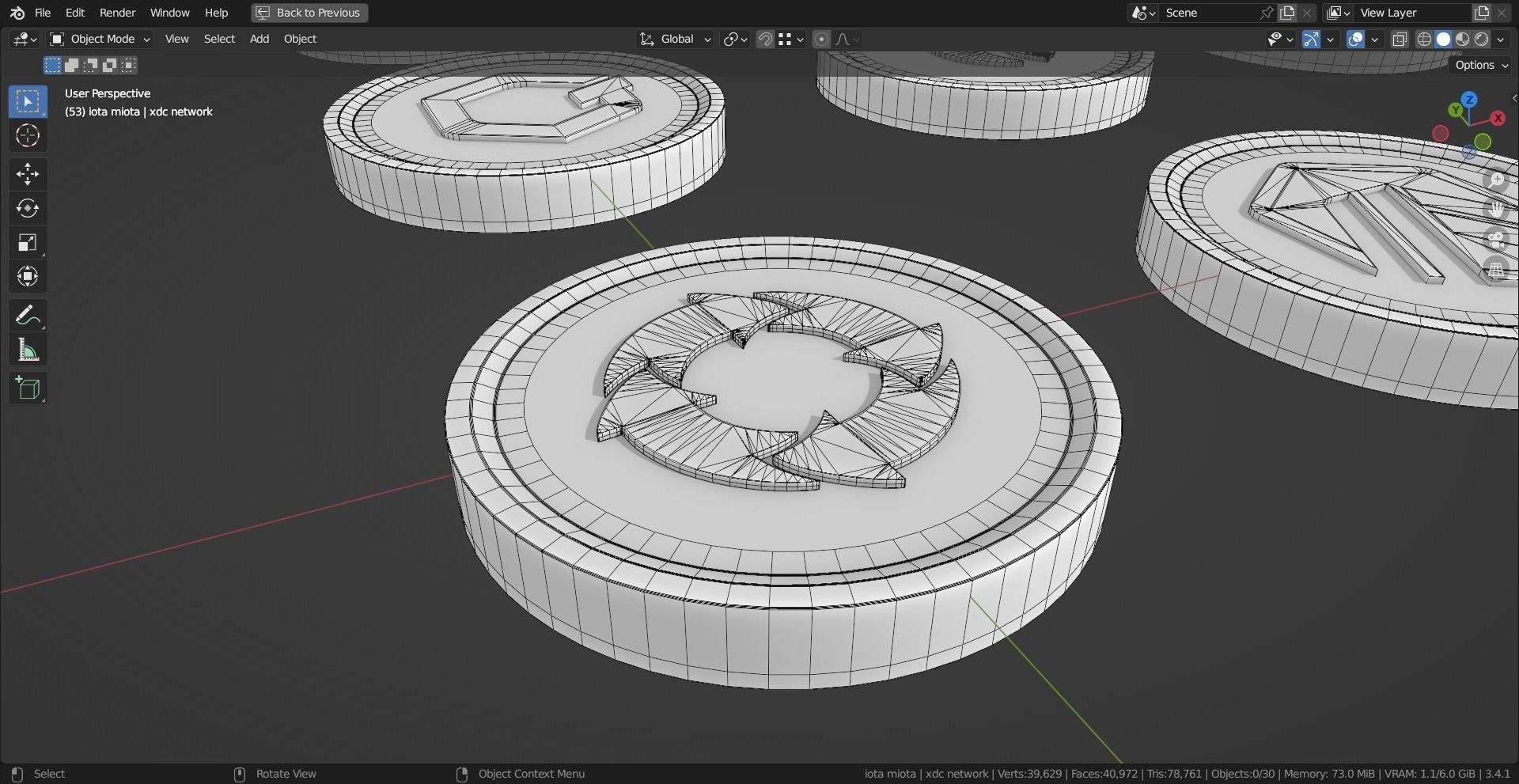Open the Global transform orientation dropdown
The height and width of the screenshot is (784, 1519).
coord(676,39)
